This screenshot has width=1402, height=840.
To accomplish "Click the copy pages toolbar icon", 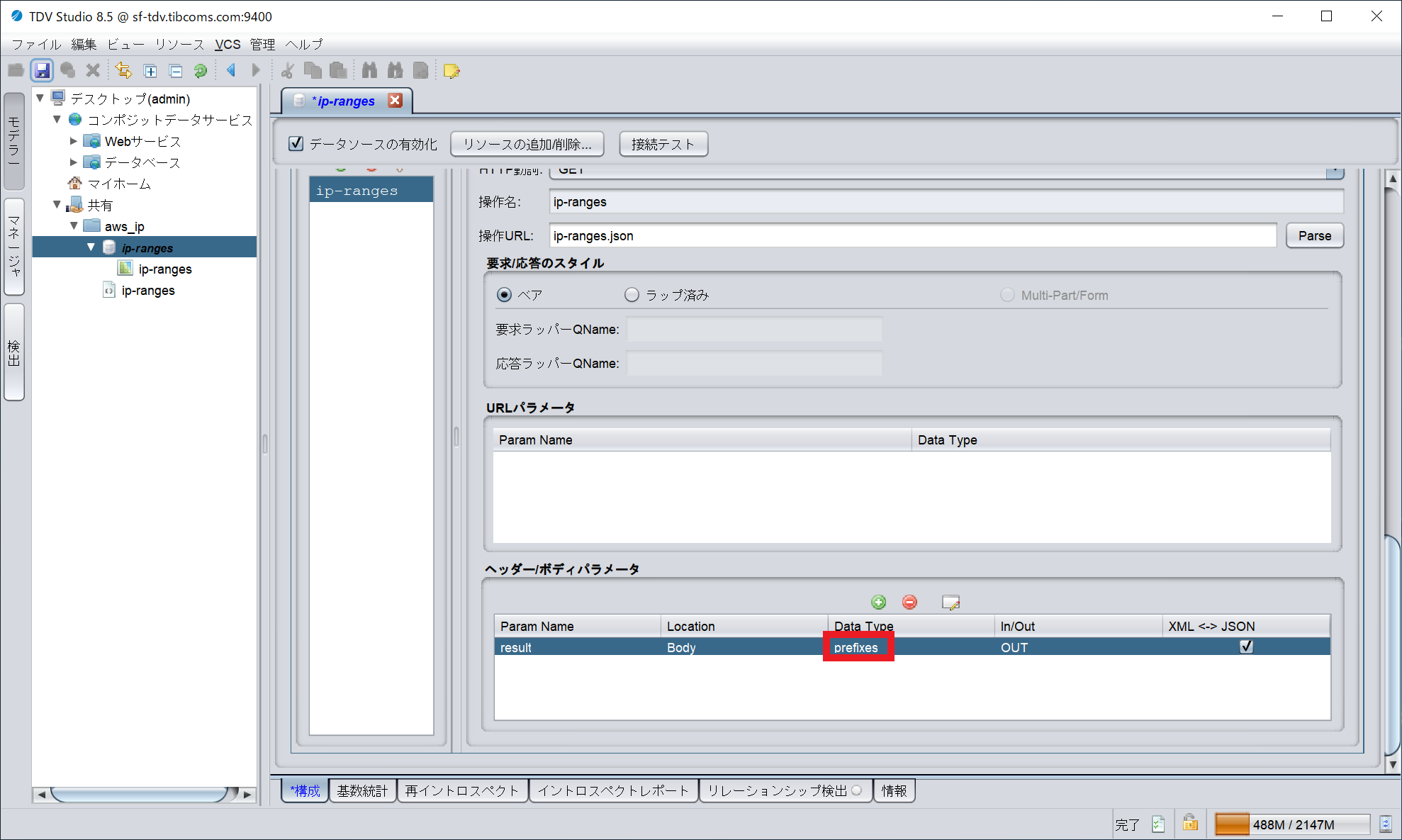I will point(313,70).
